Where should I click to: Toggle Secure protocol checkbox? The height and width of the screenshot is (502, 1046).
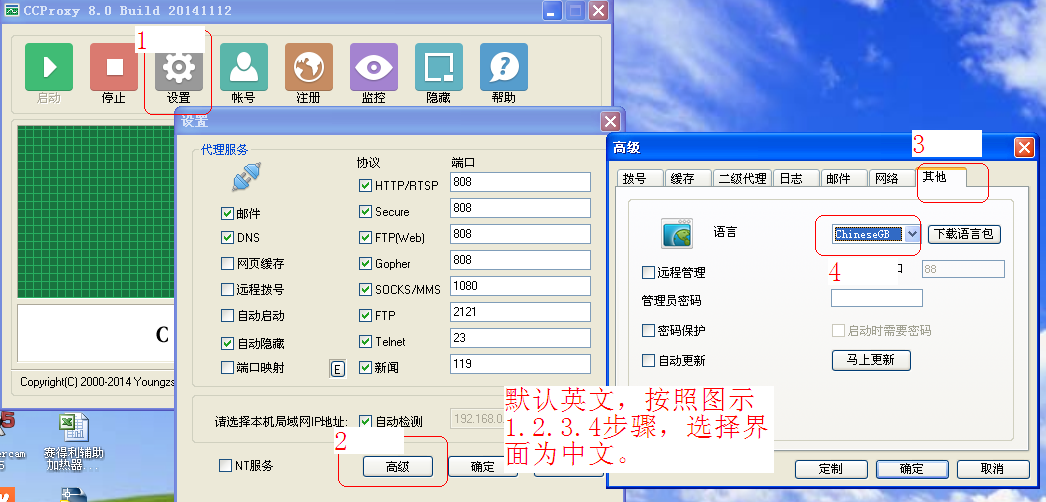coord(365,211)
